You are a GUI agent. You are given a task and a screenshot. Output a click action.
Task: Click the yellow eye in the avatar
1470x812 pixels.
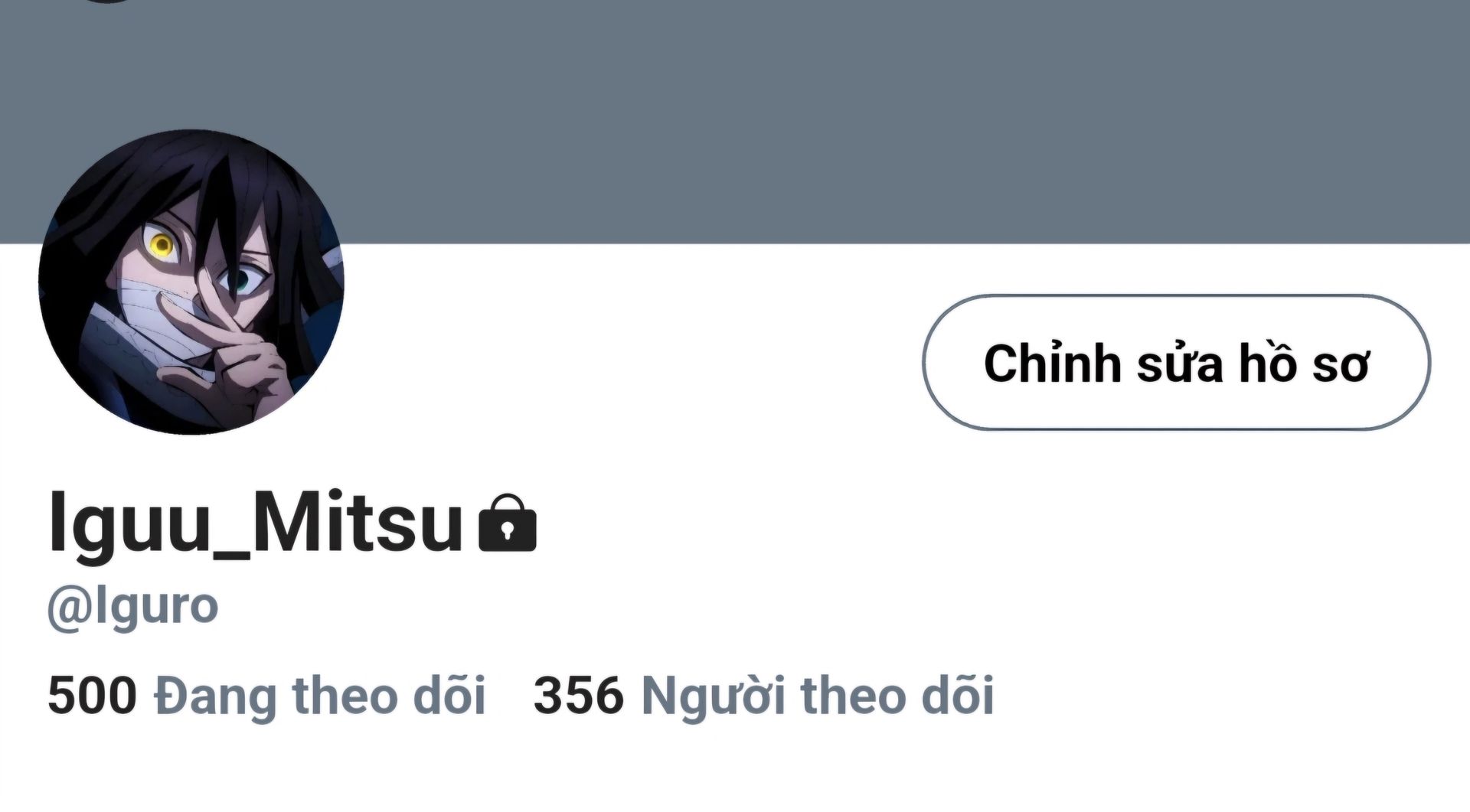[162, 244]
